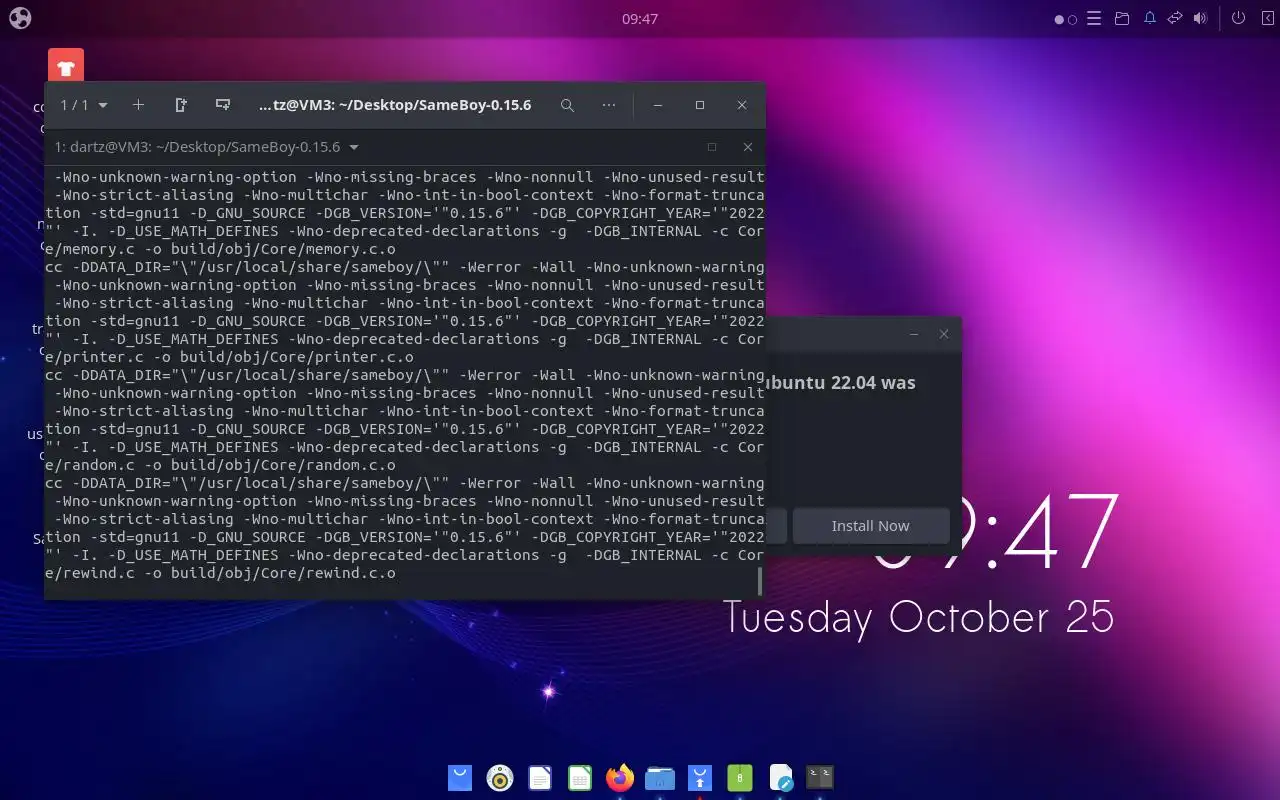This screenshot has width=1280, height=800.
Task: Open Files manager folder in dock
Action: pyautogui.click(x=660, y=777)
